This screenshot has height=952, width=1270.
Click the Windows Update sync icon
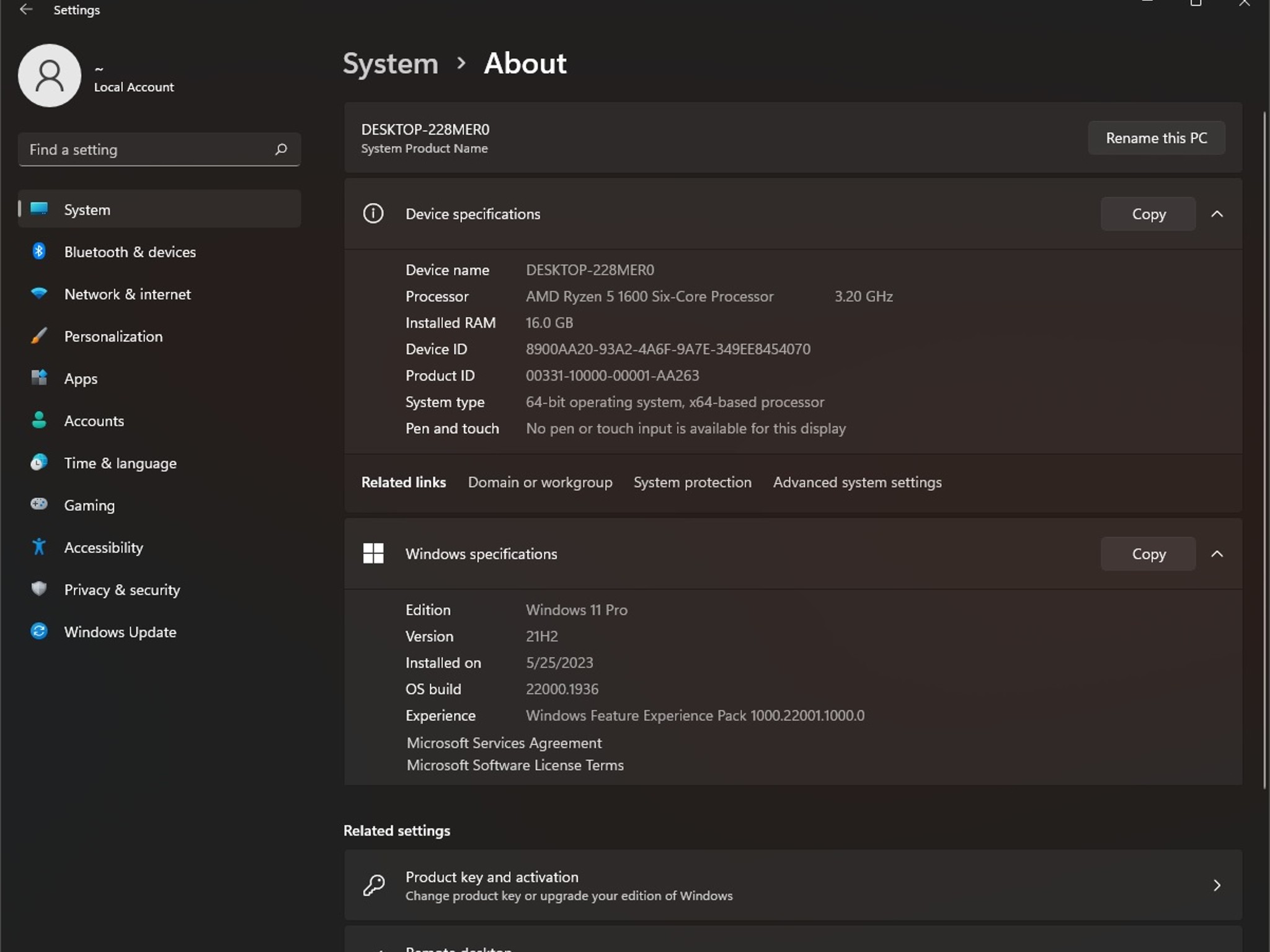pos(39,631)
